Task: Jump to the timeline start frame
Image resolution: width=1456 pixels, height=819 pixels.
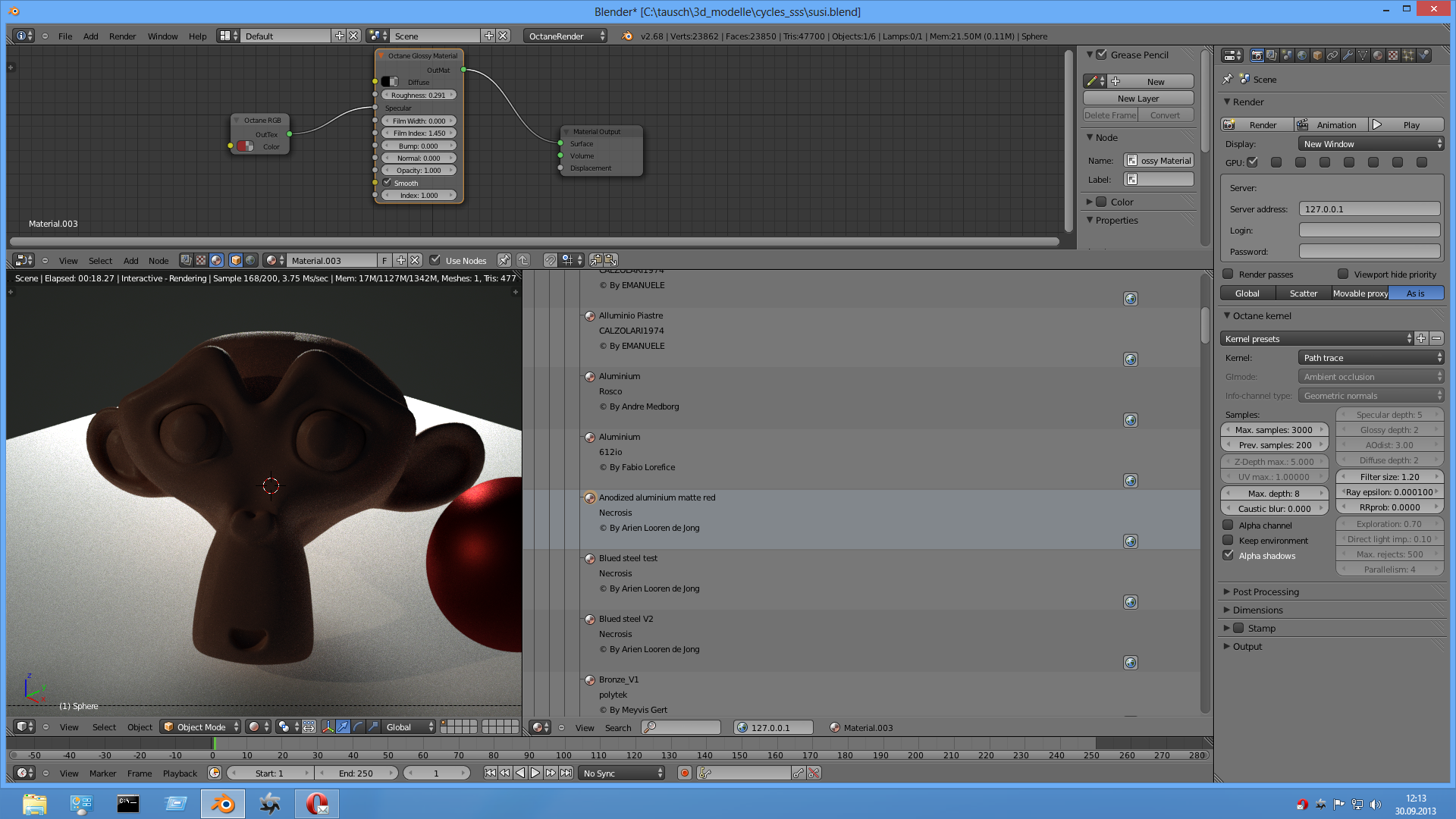Action: pos(490,773)
